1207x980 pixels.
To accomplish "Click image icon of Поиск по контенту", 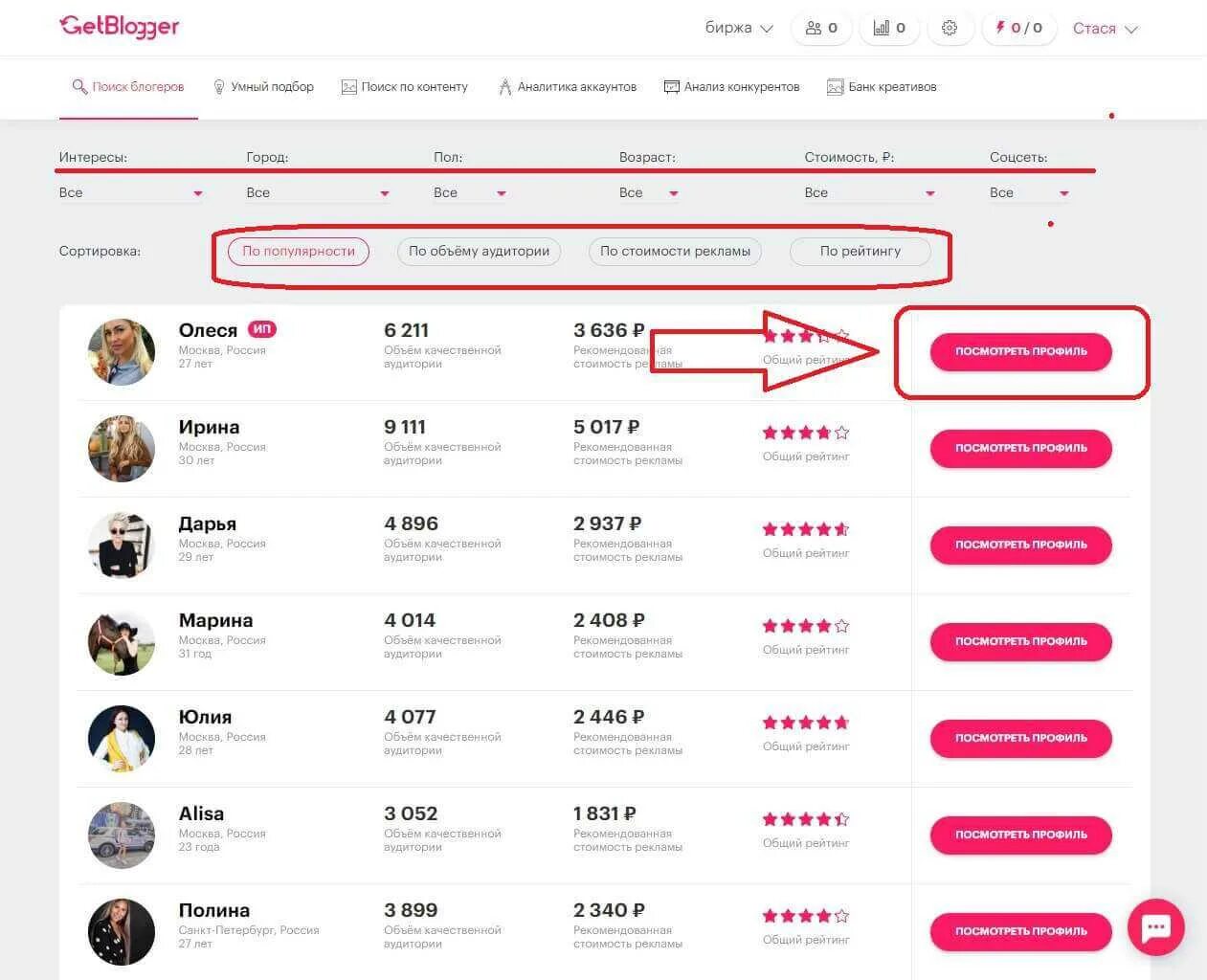I will click(348, 87).
